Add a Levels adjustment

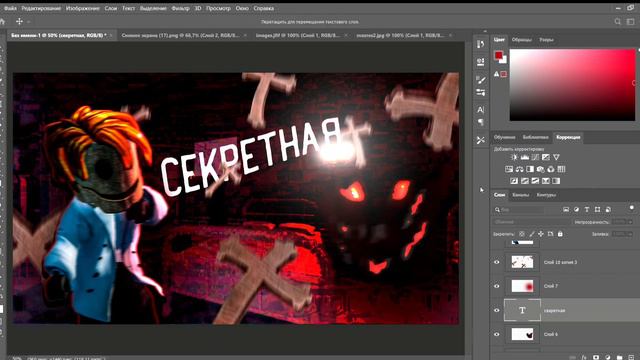[525, 157]
